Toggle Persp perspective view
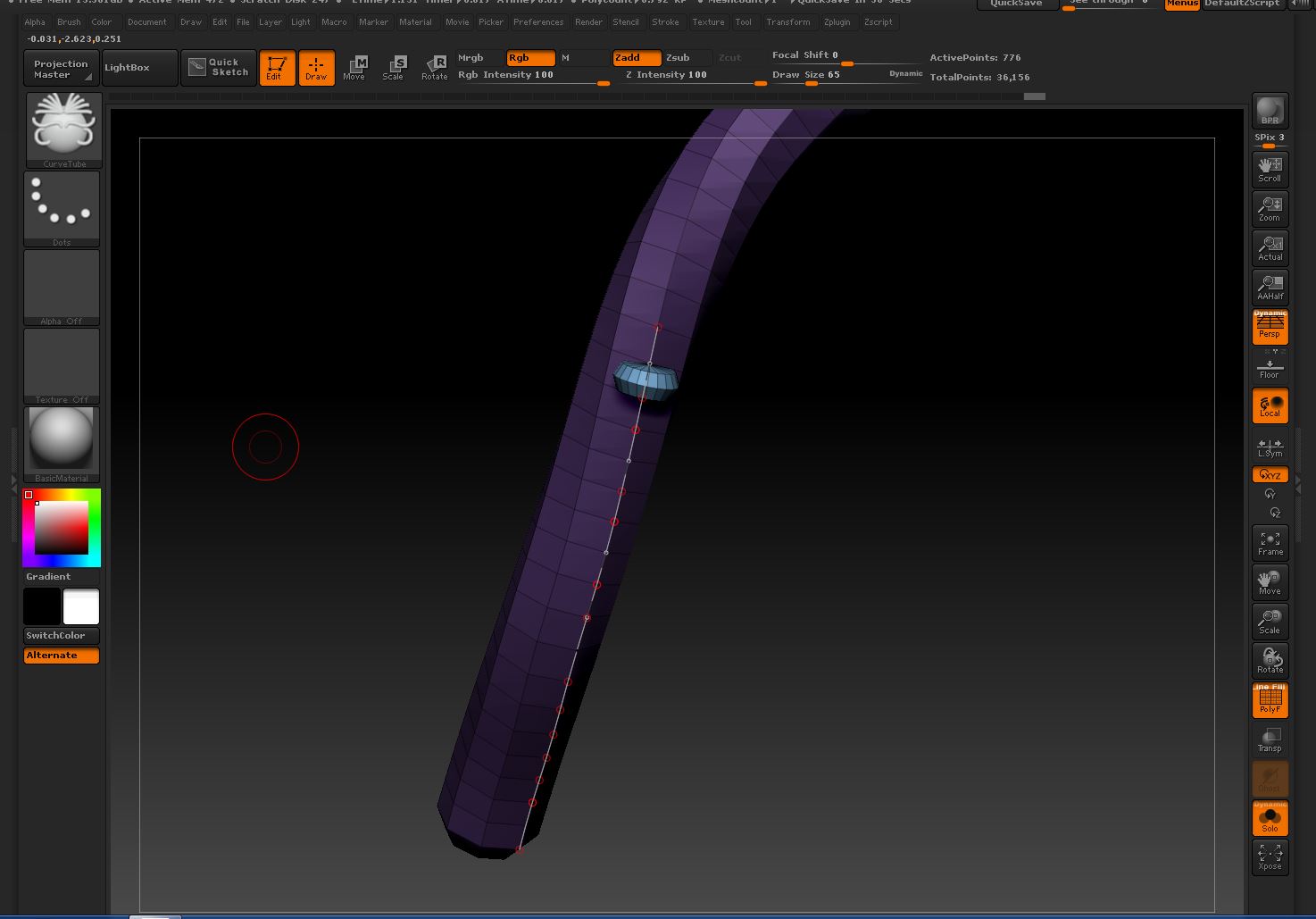The height and width of the screenshot is (919, 1316). coord(1270,326)
